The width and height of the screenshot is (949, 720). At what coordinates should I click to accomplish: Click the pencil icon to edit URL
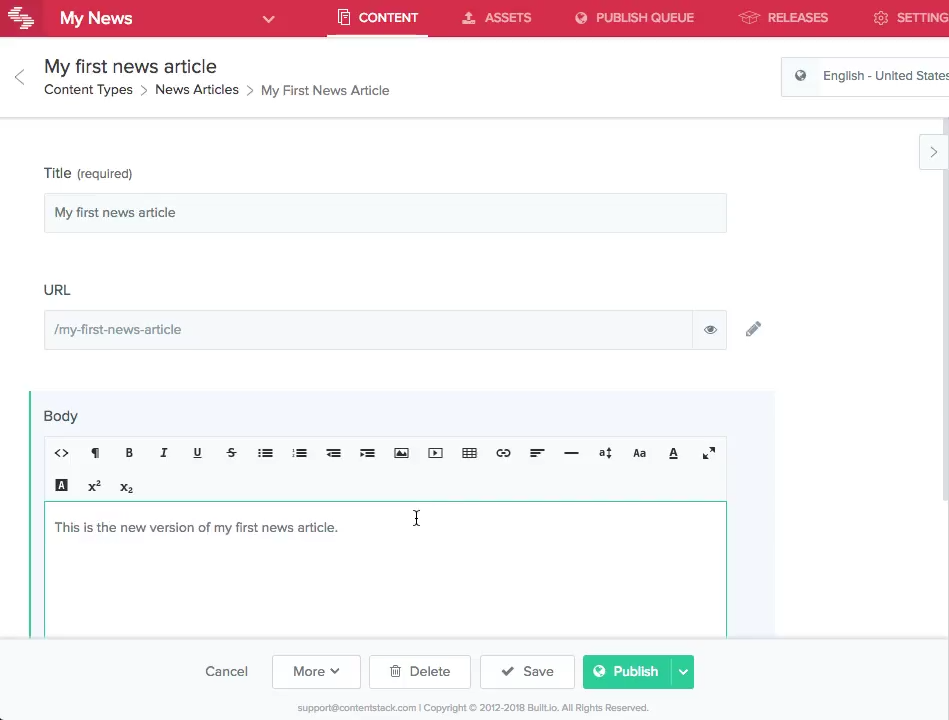coord(753,329)
